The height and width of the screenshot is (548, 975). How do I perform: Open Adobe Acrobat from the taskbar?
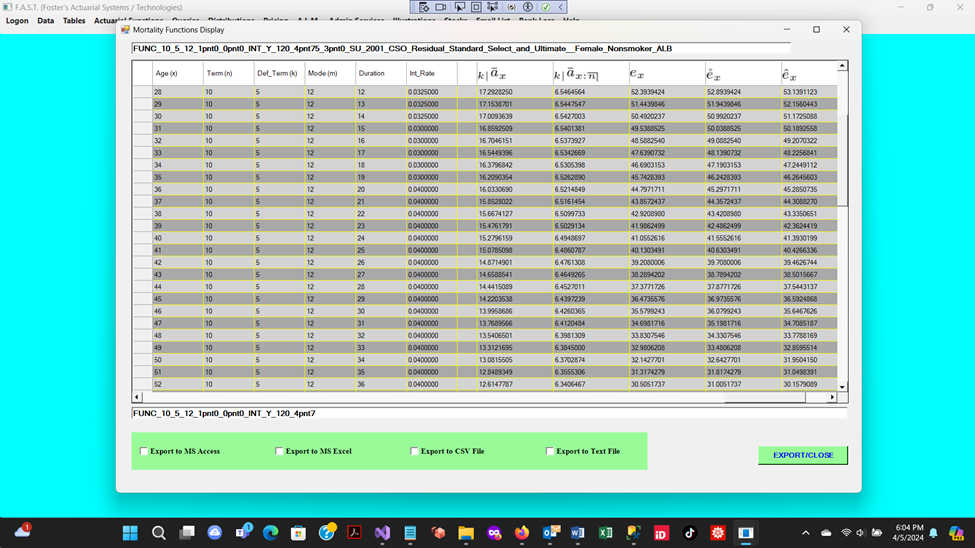coord(354,534)
